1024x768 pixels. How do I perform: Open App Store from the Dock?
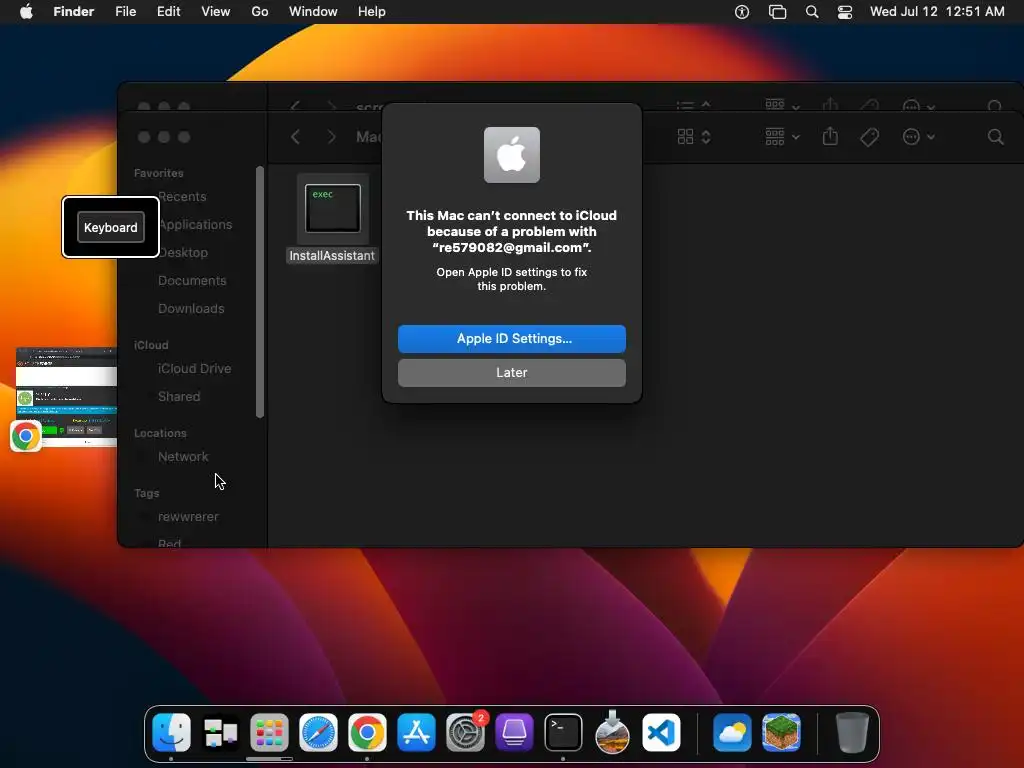click(x=416, y=733)
